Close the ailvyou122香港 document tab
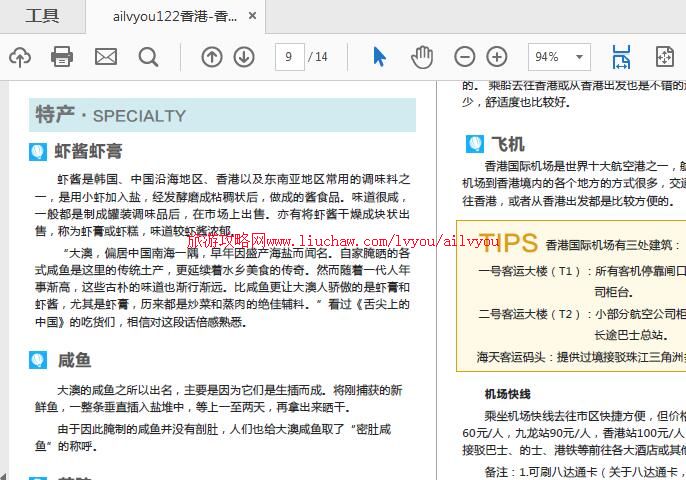Viewport: 686px width, 480px height. [x=253, y=17]
